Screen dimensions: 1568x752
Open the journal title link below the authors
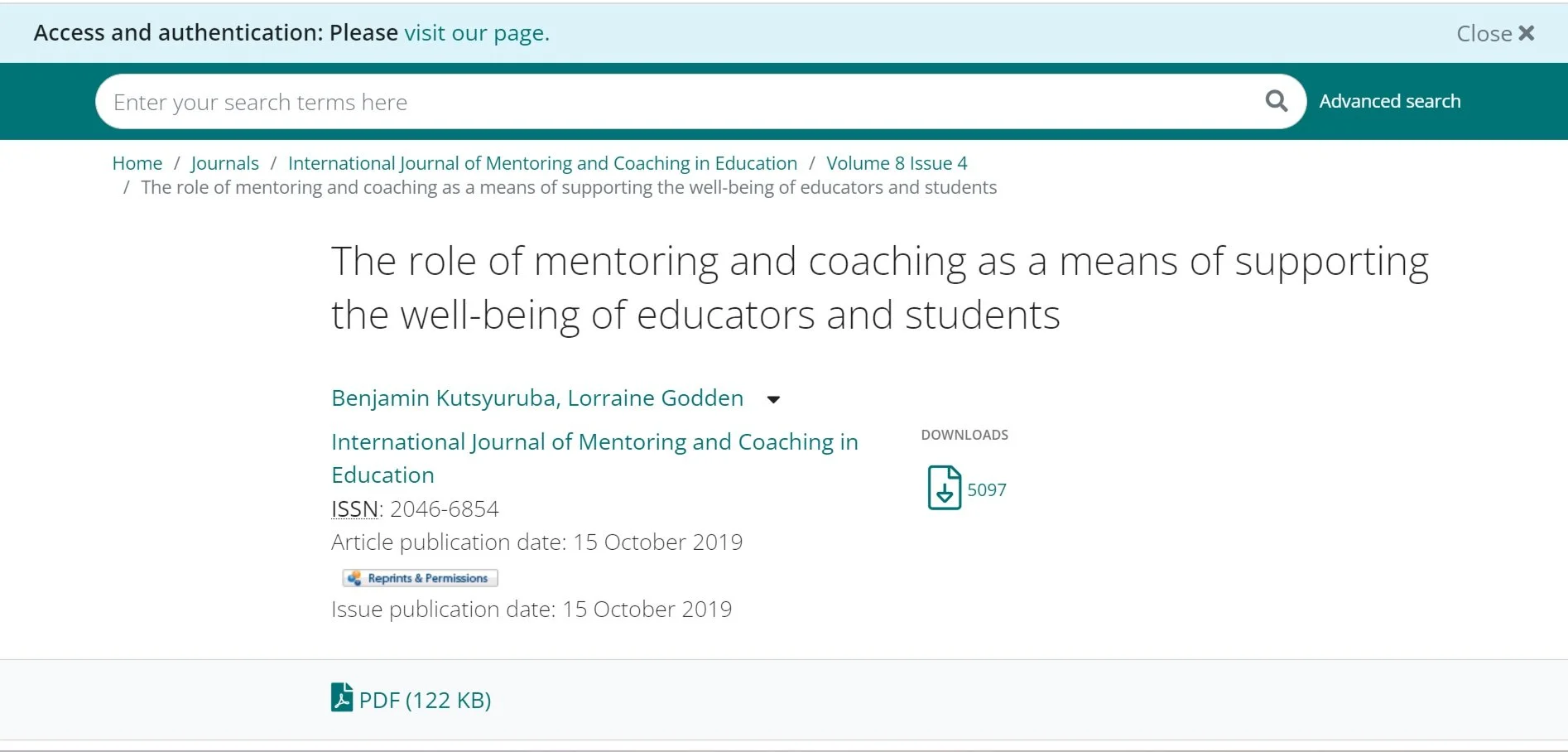(x=594, y=458)
